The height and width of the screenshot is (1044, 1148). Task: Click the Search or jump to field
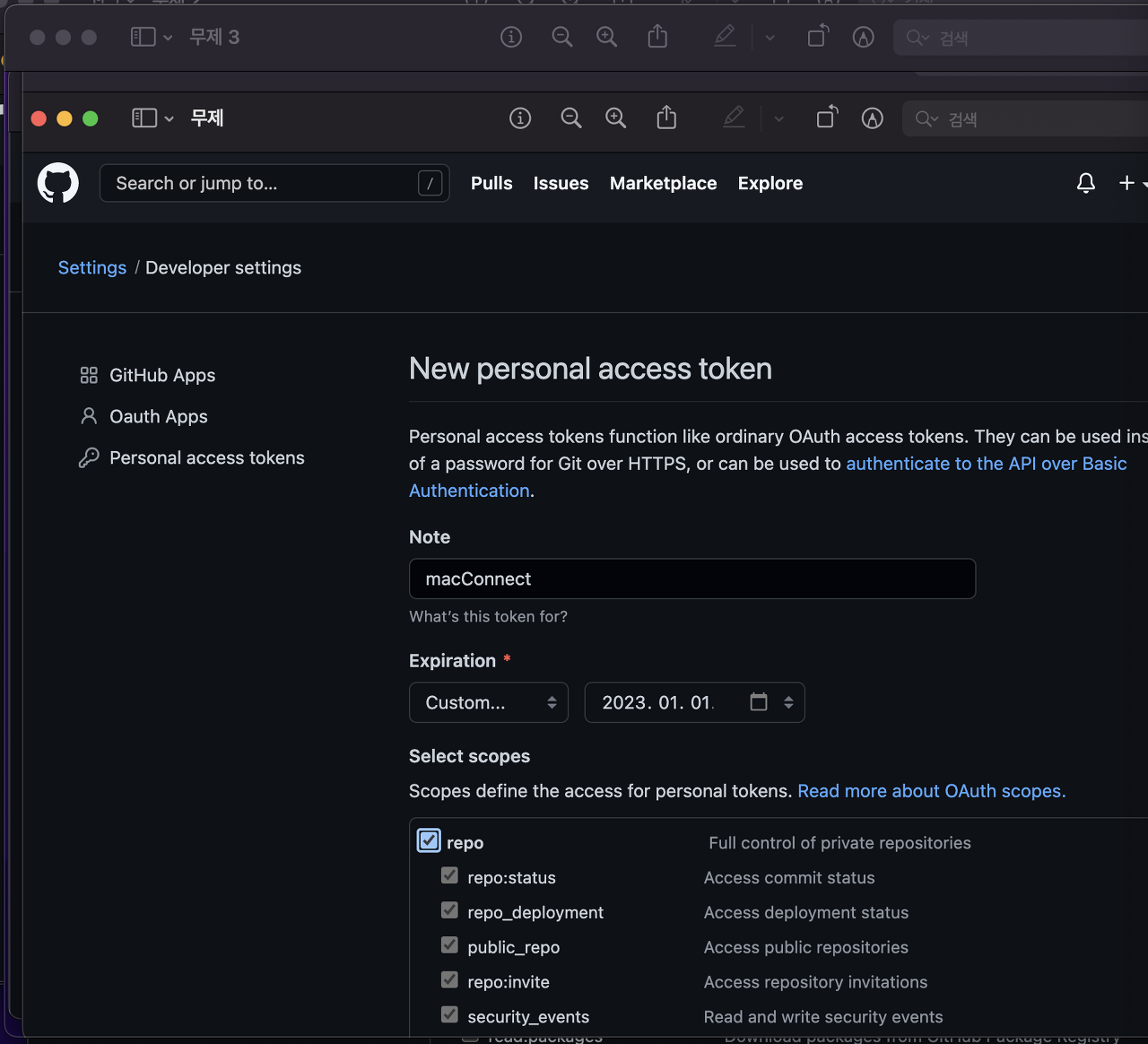(x=274, y=183)
